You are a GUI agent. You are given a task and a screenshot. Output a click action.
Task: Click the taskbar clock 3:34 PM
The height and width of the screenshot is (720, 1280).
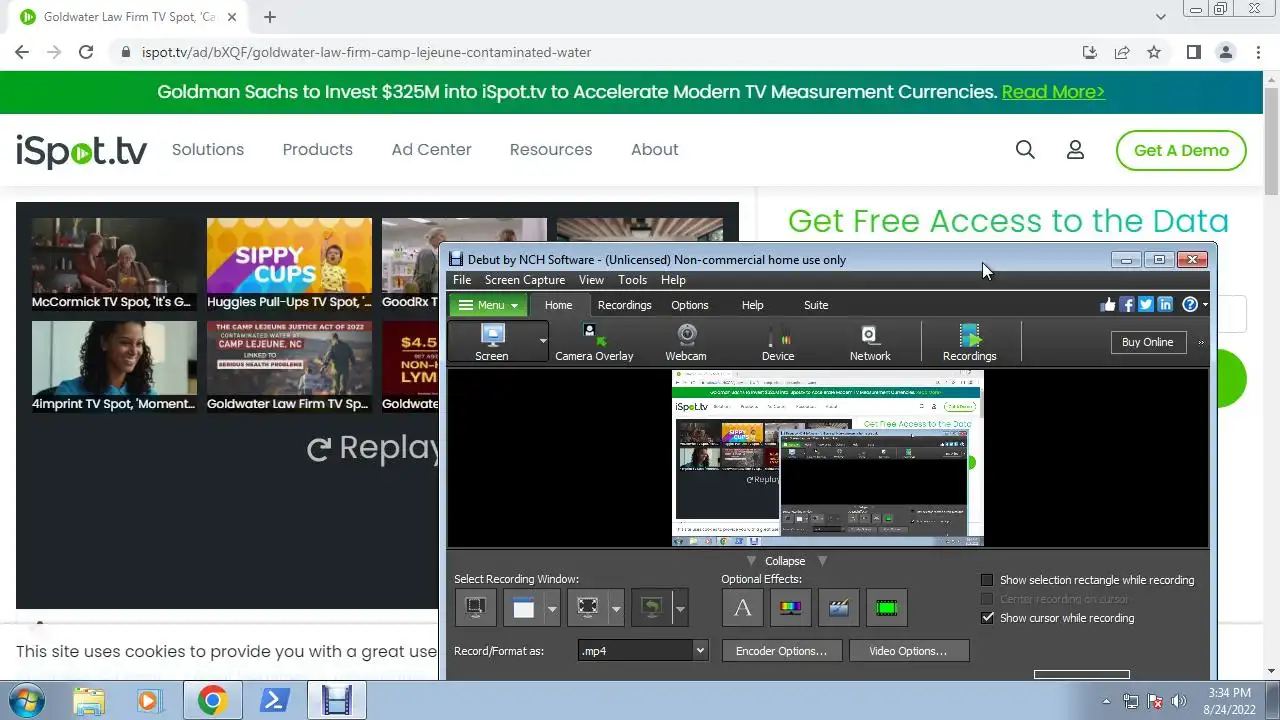point(1229,692)
